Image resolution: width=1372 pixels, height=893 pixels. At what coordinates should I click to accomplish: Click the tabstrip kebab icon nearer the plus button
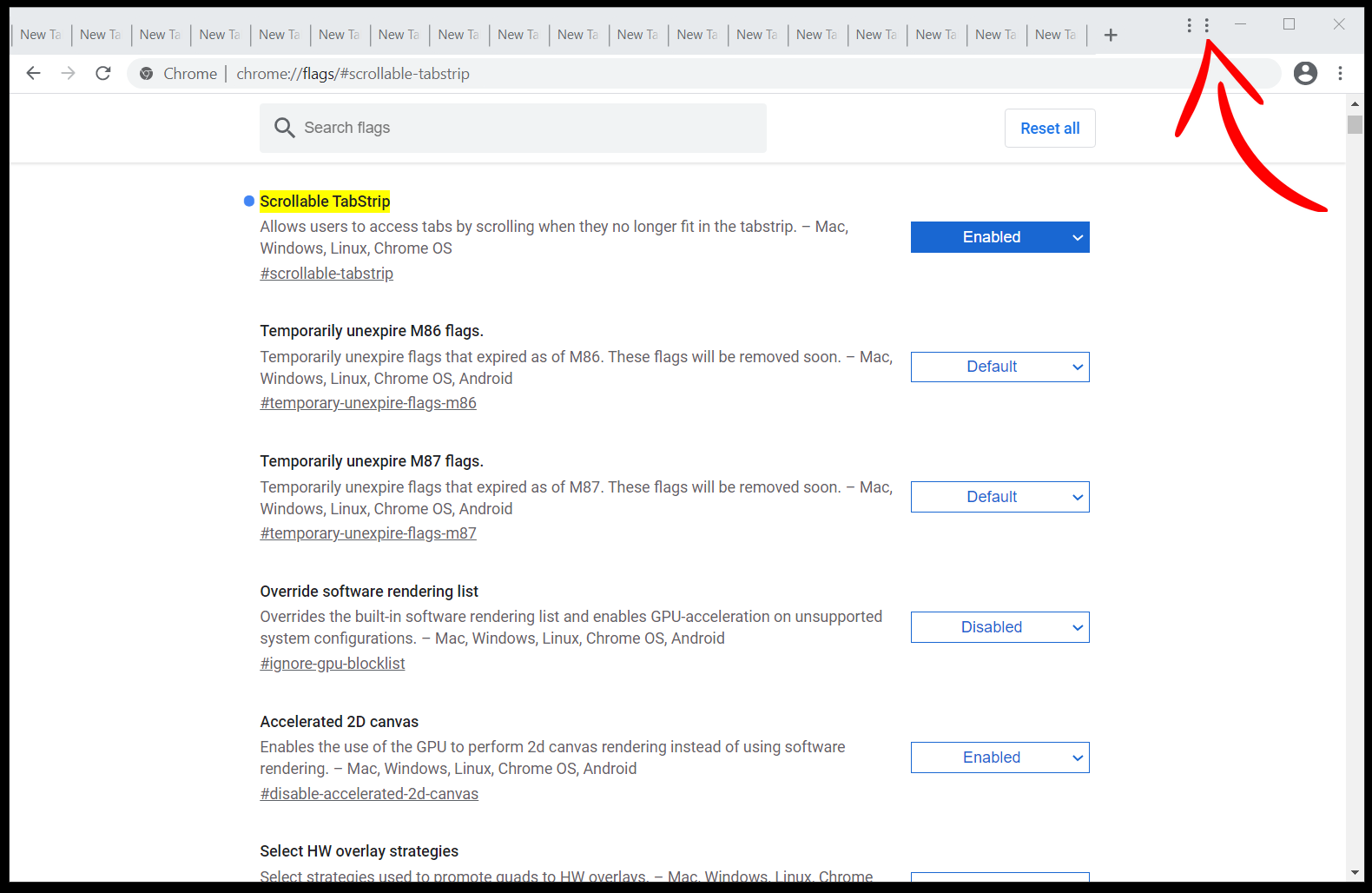1189,25
